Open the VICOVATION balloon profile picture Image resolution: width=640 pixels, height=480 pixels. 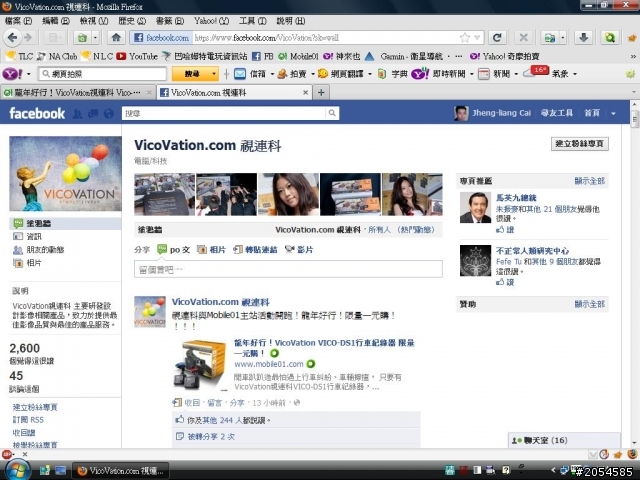tap(65, 173)
